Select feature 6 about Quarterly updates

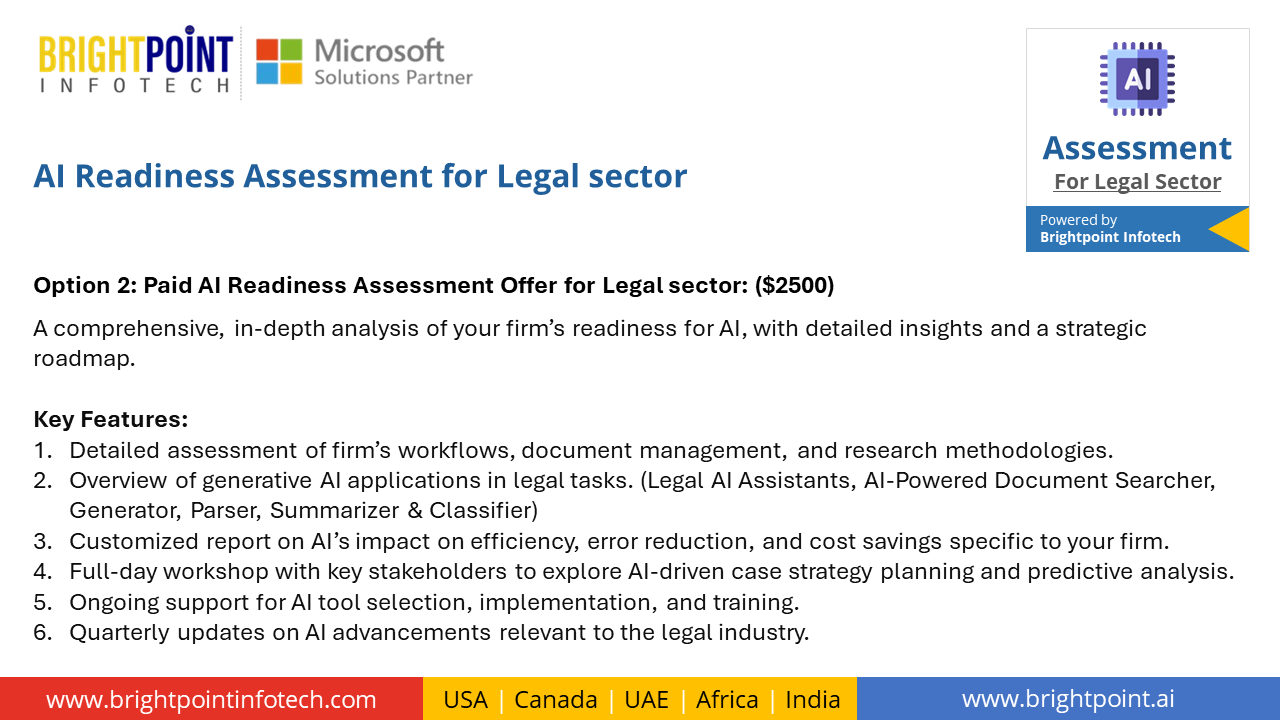(421, 633)
